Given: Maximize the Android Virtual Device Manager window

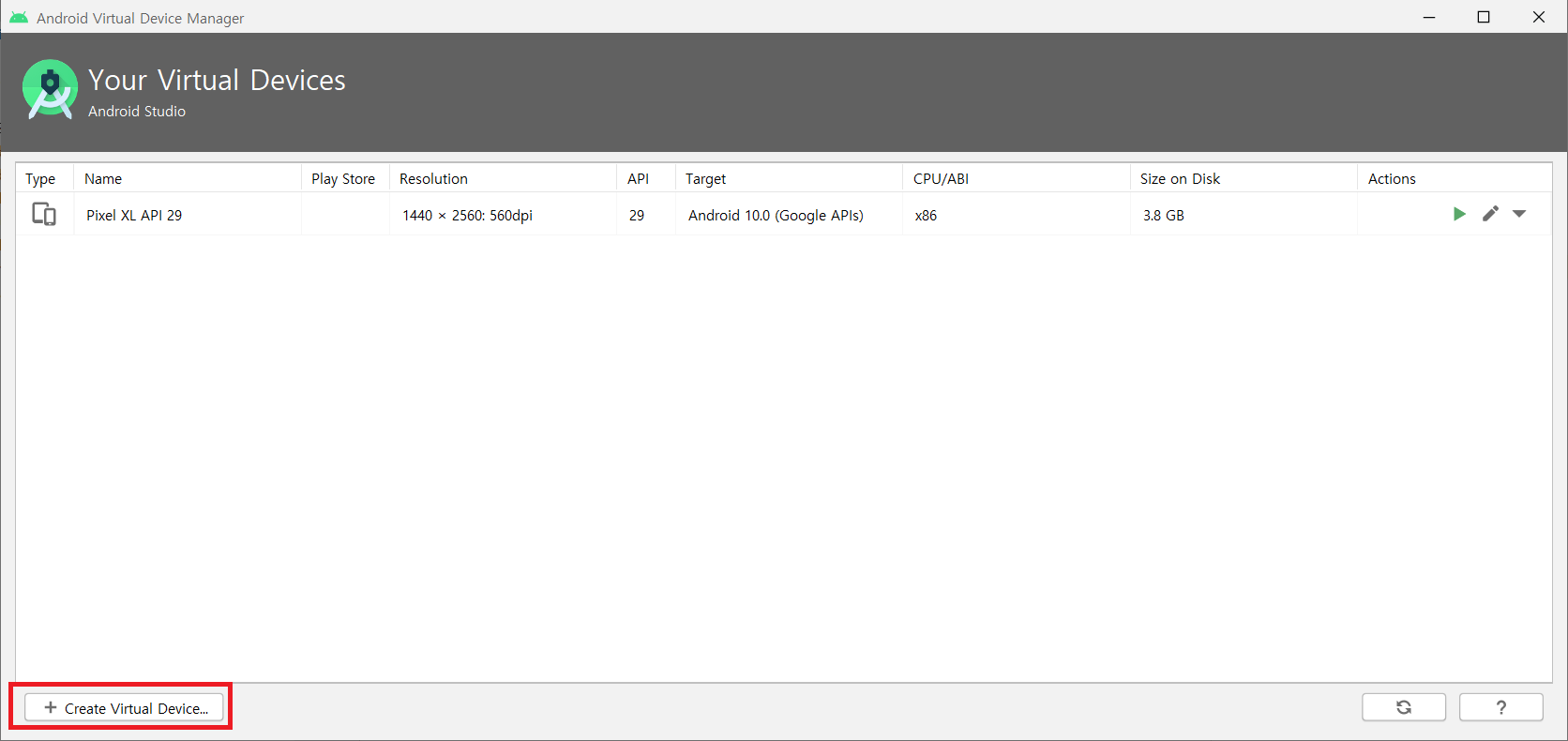Looking at the screenshot, I should pos(1484,17).
